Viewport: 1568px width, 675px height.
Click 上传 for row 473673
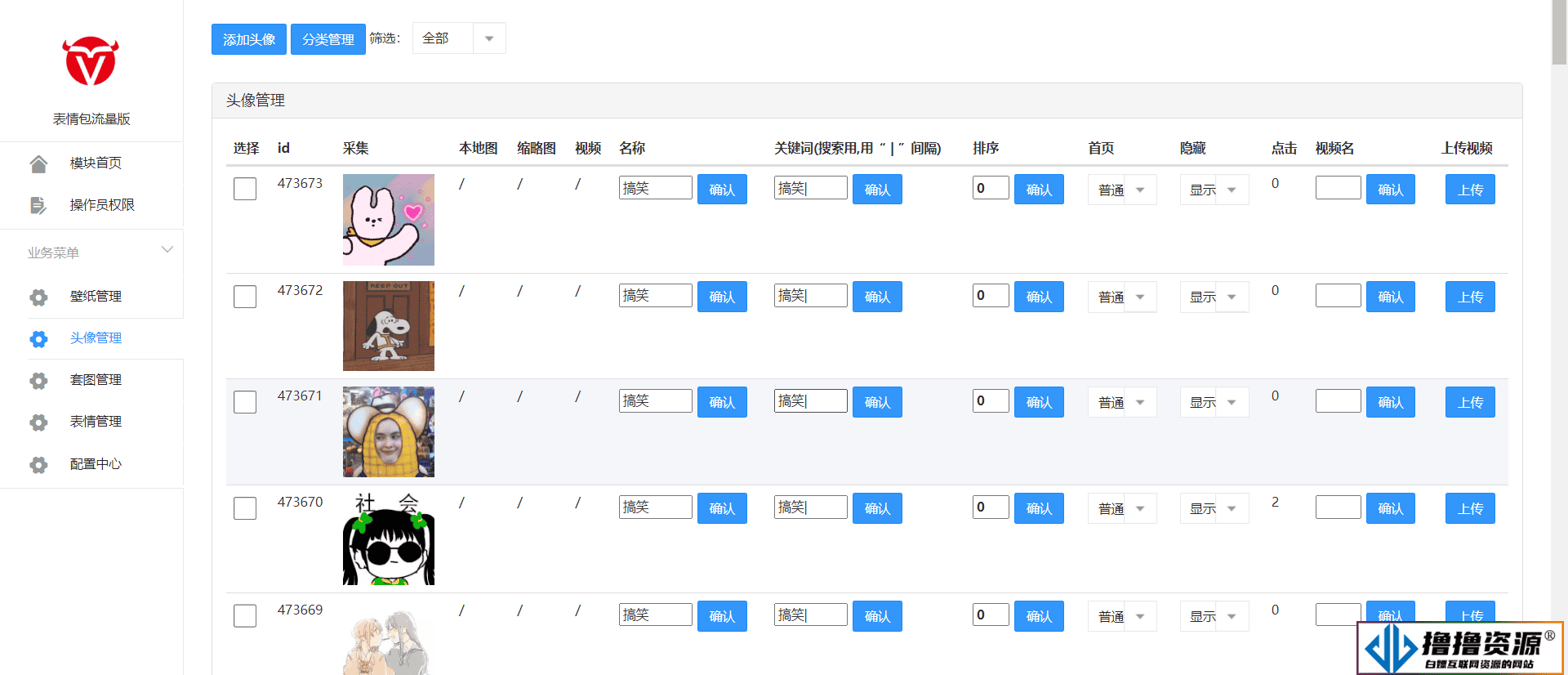[x=1470, y=190]
